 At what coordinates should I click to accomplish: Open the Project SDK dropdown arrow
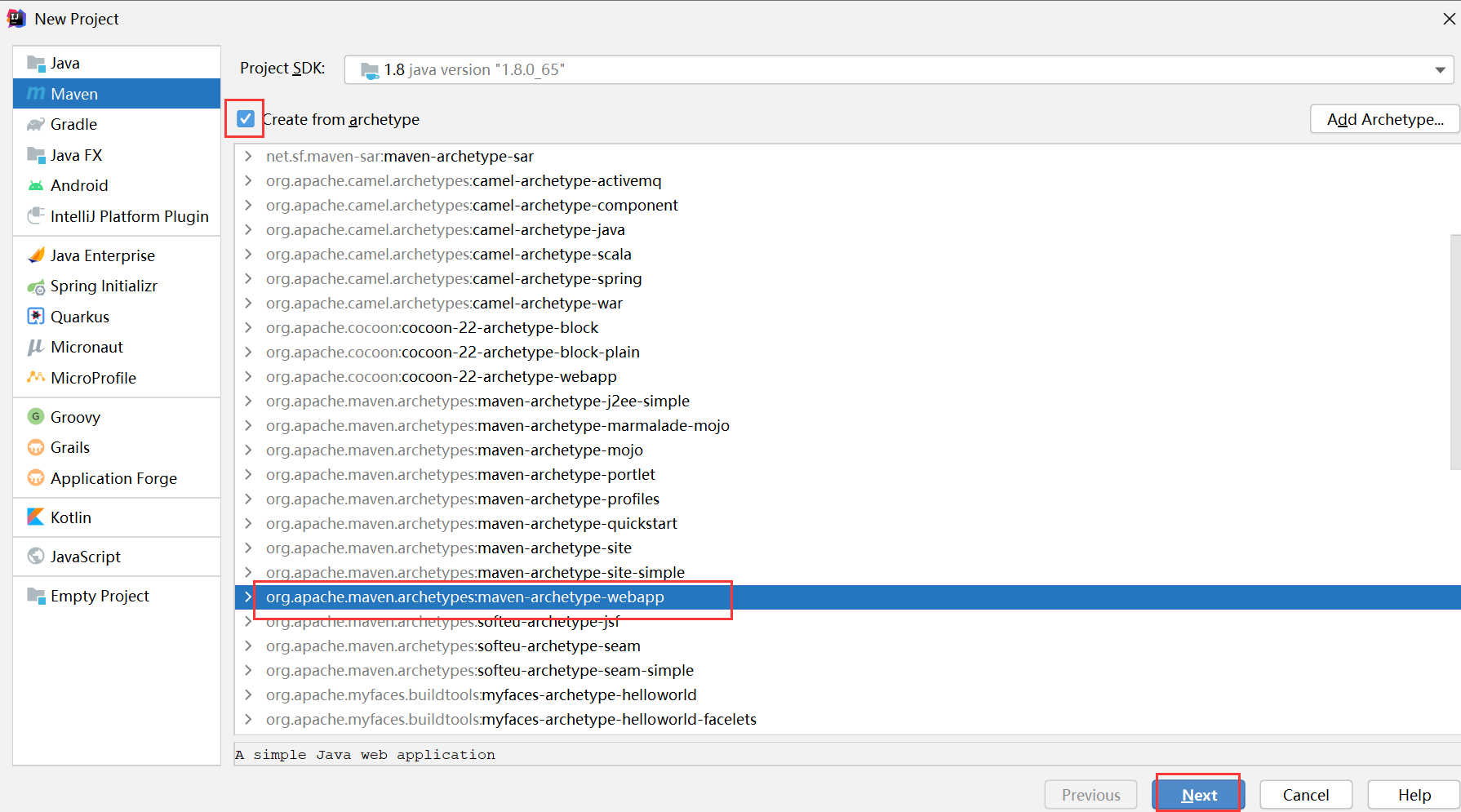coord(1441,70)
